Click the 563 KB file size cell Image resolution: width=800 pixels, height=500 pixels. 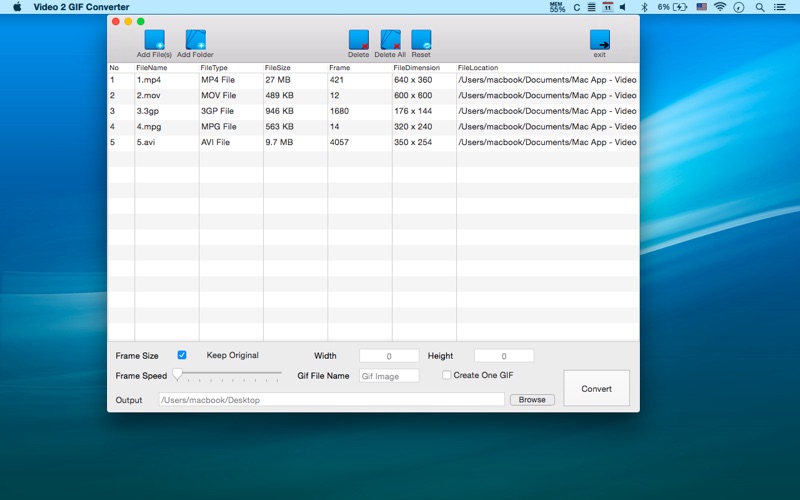tap(280, 127)
